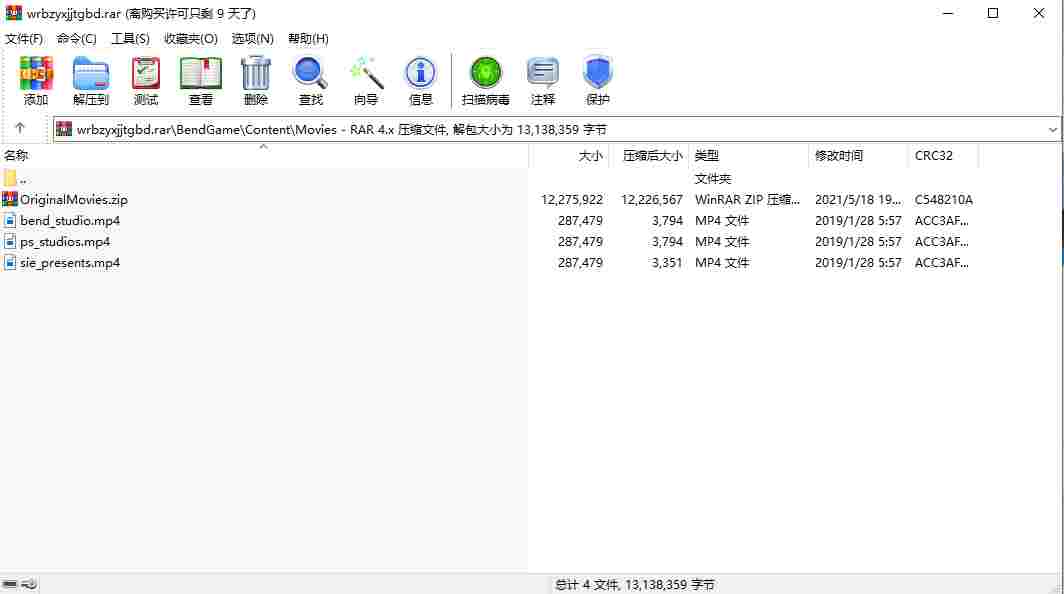Open the 帮助(H) menu
Image resolution: width=1064 pixels, height=594 pixels.
[308, 39]
